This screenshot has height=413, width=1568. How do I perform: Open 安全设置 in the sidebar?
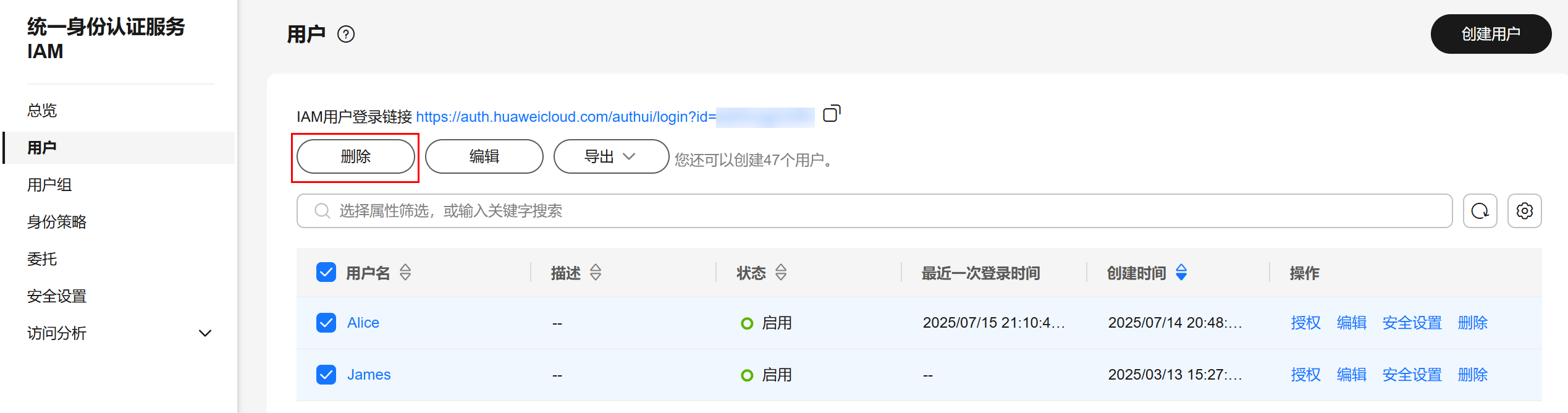pos(57,296)
